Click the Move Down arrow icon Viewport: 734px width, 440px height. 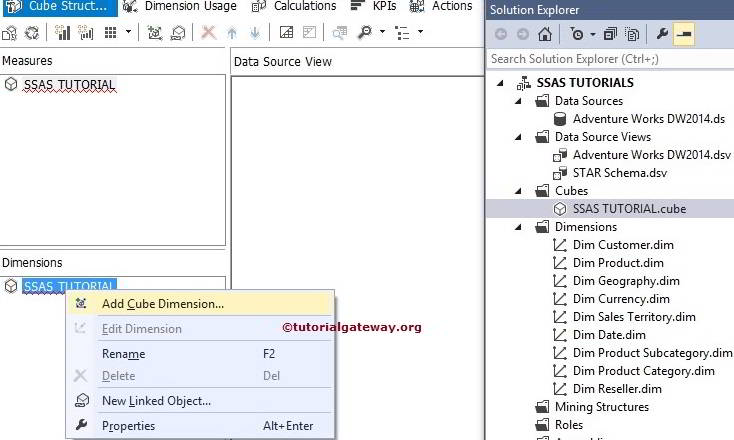tap(255, 33)
